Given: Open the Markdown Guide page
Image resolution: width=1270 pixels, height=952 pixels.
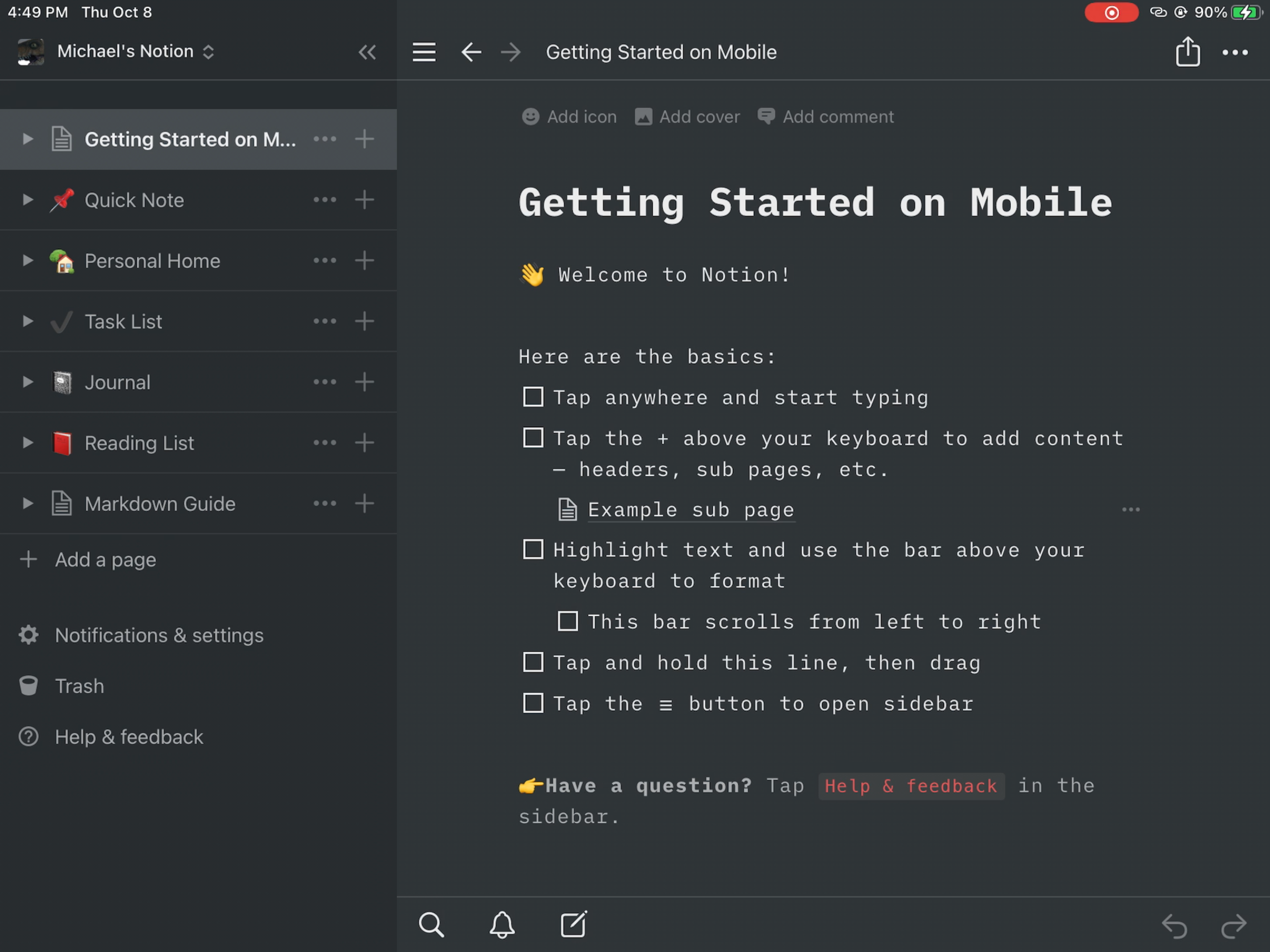Looking at the screenshot, I should tap(160, 504).
